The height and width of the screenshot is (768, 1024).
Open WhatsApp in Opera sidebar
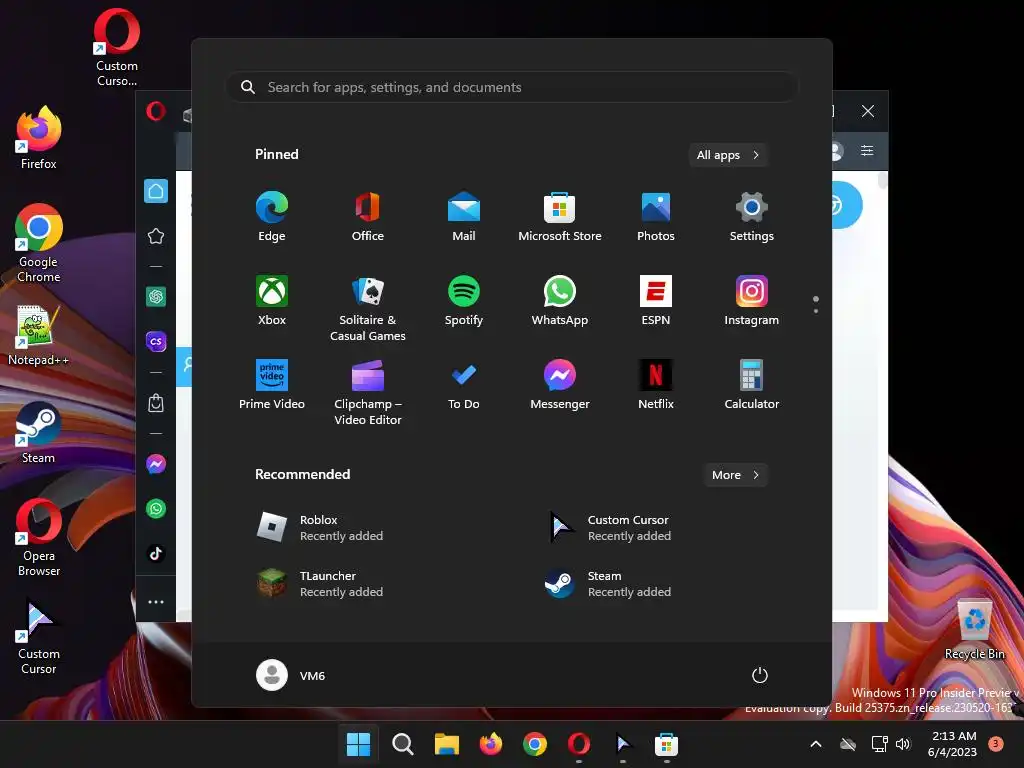[x=156, y=509]
